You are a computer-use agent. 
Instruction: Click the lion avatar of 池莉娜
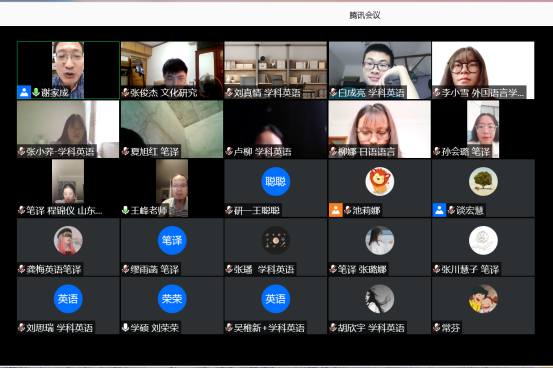379,181
